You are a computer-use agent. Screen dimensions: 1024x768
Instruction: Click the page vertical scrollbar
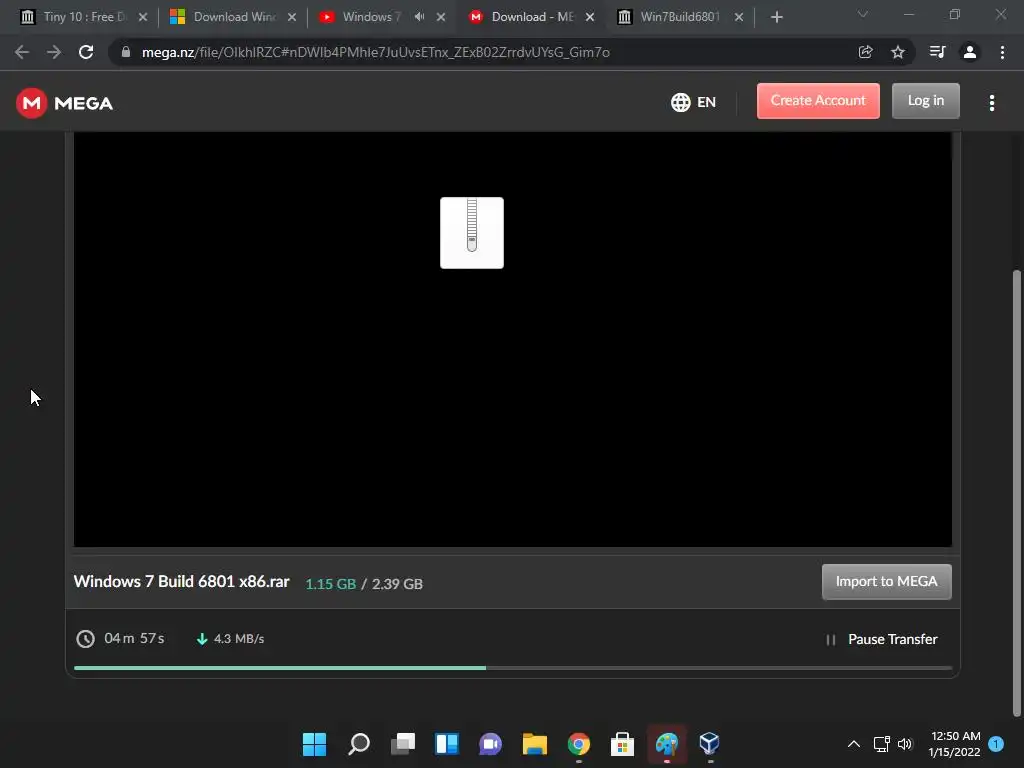point(1016,493)
